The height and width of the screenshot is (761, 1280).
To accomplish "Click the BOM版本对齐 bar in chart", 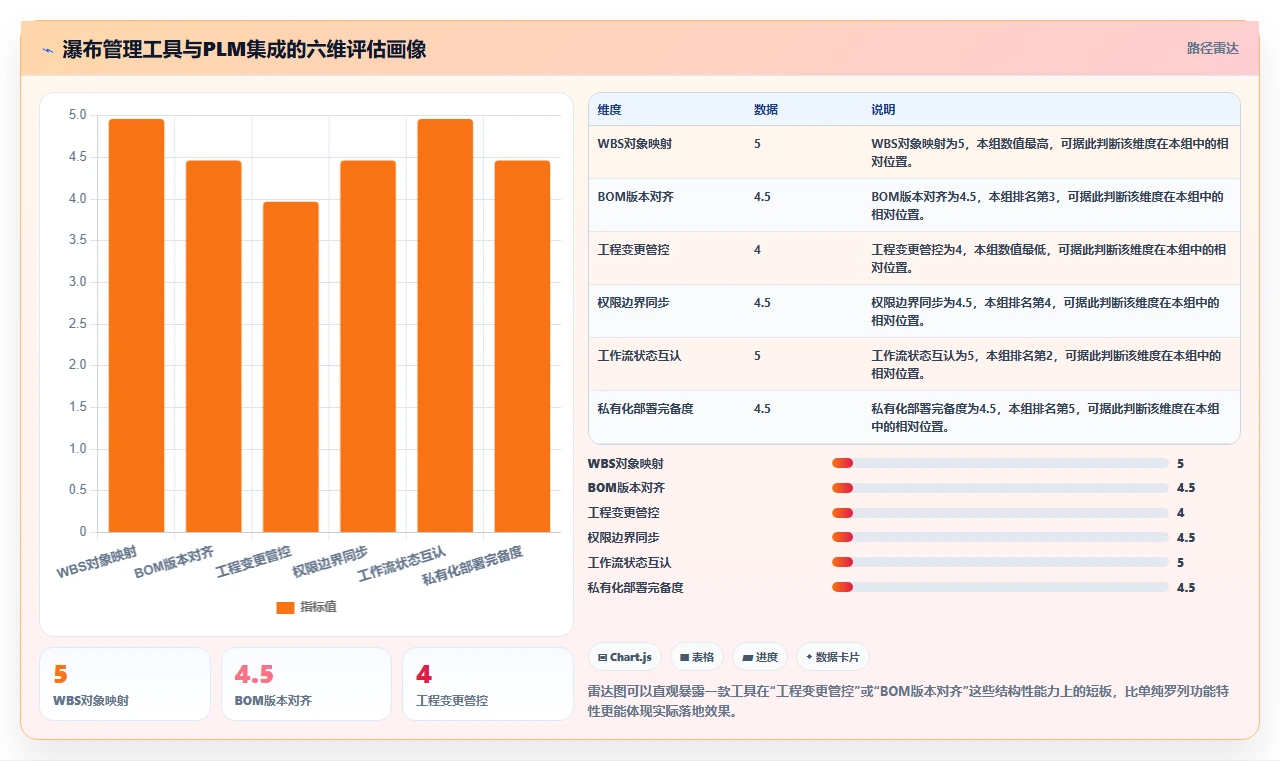I will click(x=213, y=346).
